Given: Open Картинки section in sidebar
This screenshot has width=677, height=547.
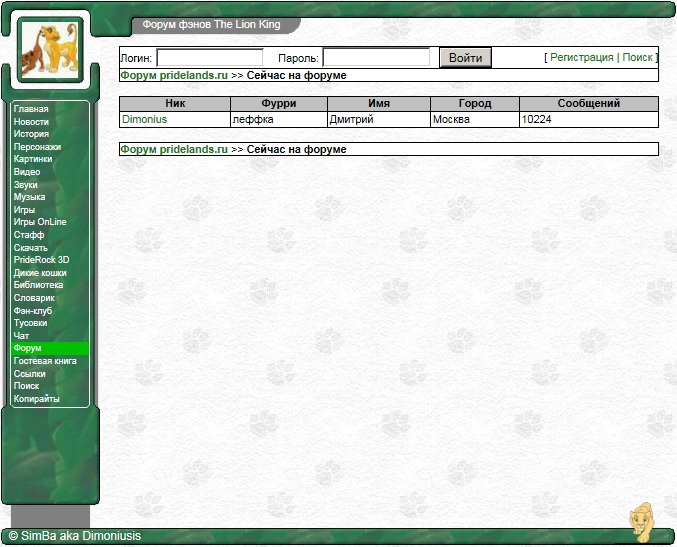Looking at the screenshot, I should (x=35, y=160).
